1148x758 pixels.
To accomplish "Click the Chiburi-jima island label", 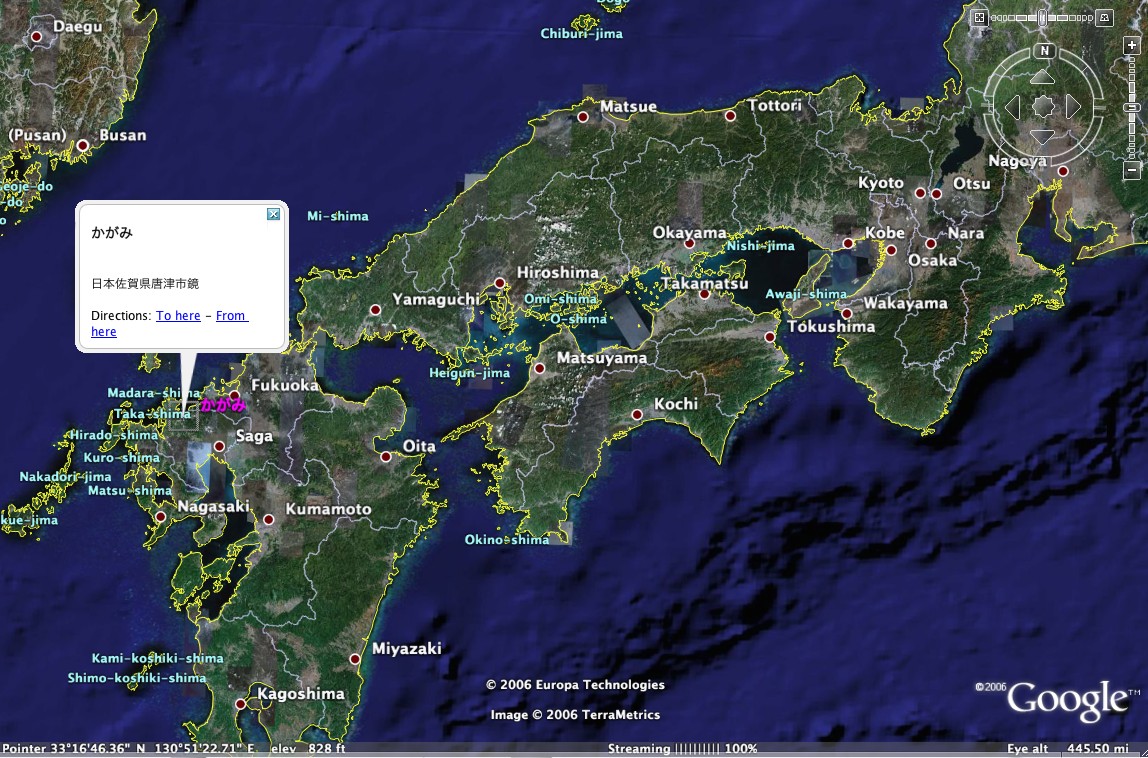I will click(x=581, y=34).
